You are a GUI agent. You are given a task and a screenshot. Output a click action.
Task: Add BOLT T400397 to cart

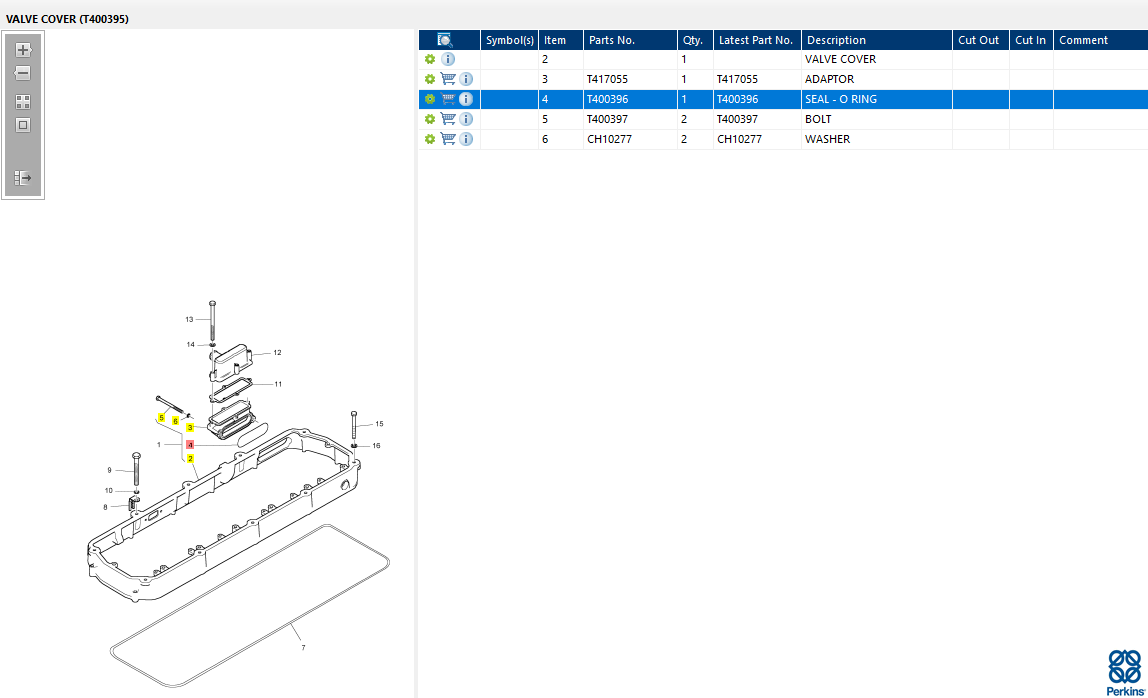pos(448,119)
